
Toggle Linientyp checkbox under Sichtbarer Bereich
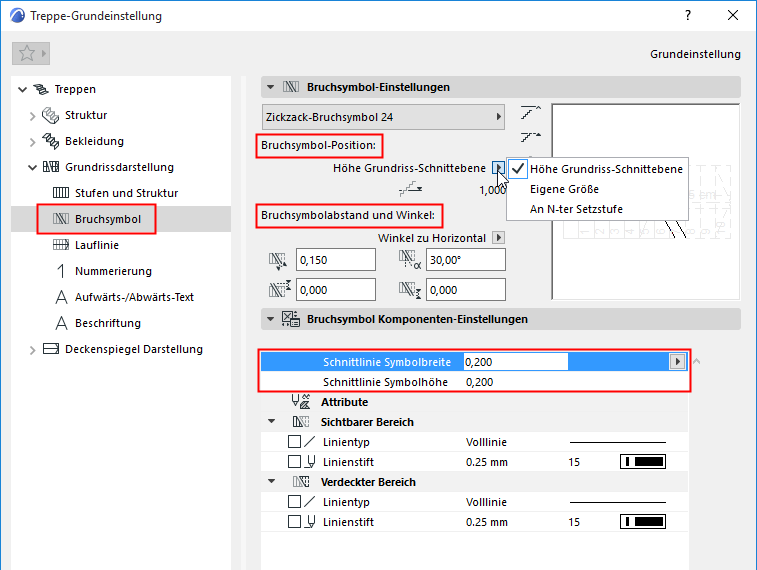click(294, 442)
